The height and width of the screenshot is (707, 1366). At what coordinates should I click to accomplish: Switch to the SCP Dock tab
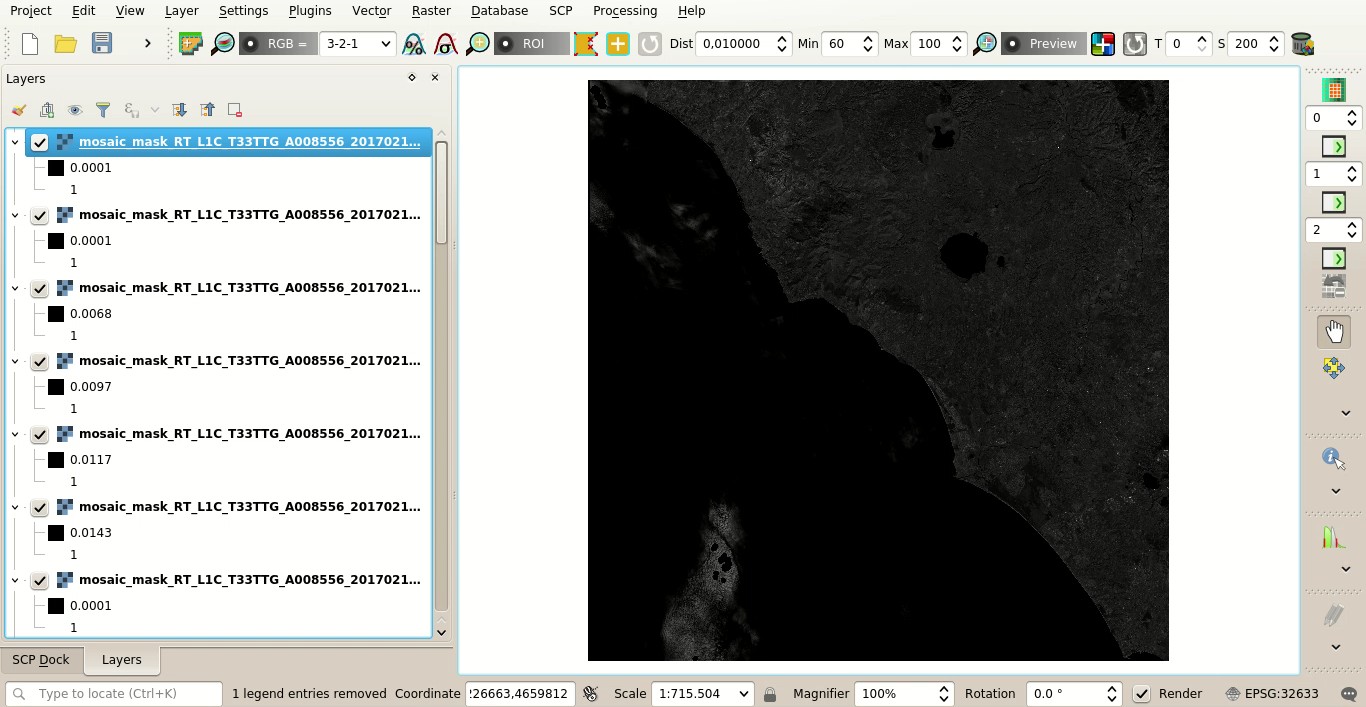[41, 659]
